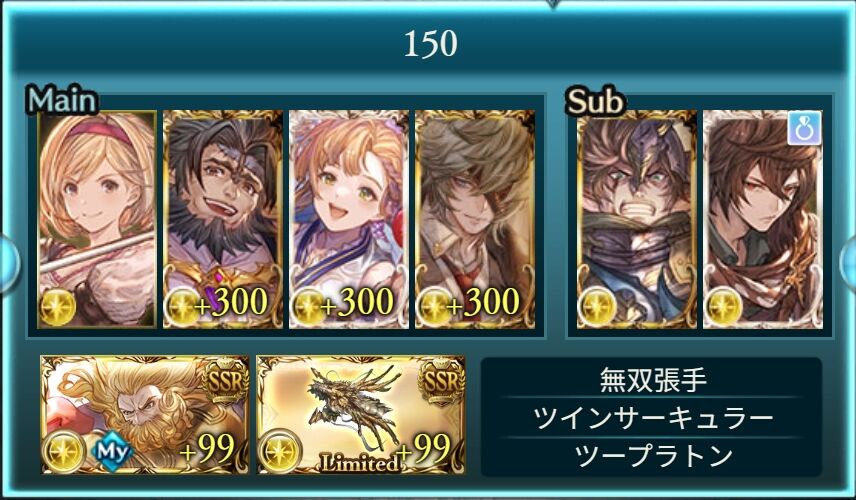Click the gold orb on bearded character
The height and width of the screenshot is (500, 856).
click(182, 308)
